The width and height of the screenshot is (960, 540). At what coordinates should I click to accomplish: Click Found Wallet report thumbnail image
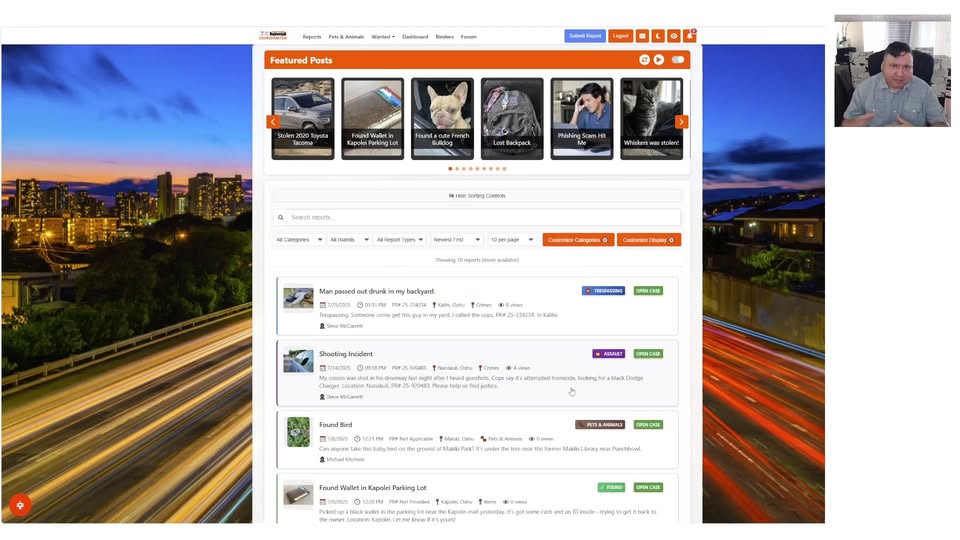[x=298, y=495]
